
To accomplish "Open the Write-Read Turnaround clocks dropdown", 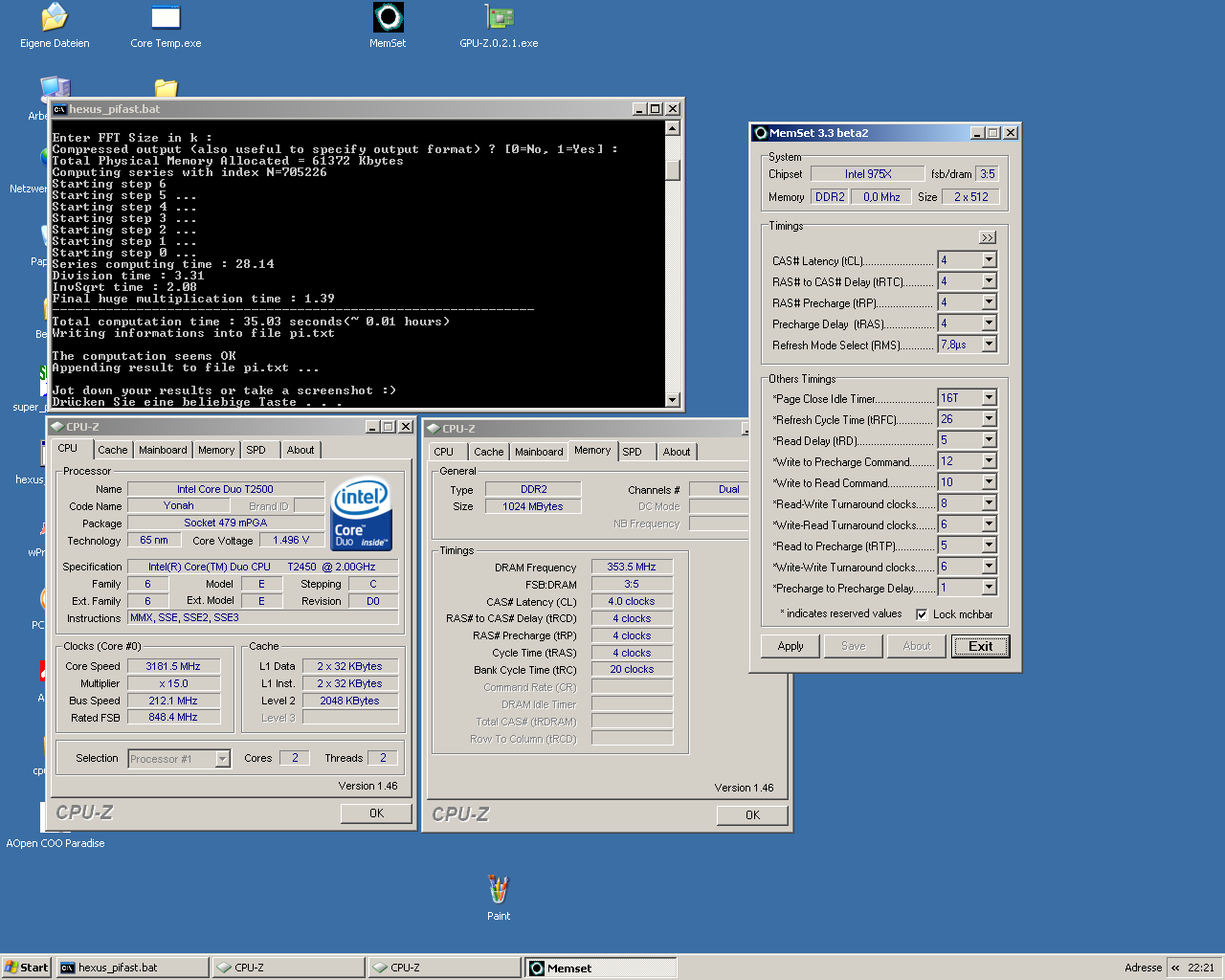I will [x=989, y=524].
